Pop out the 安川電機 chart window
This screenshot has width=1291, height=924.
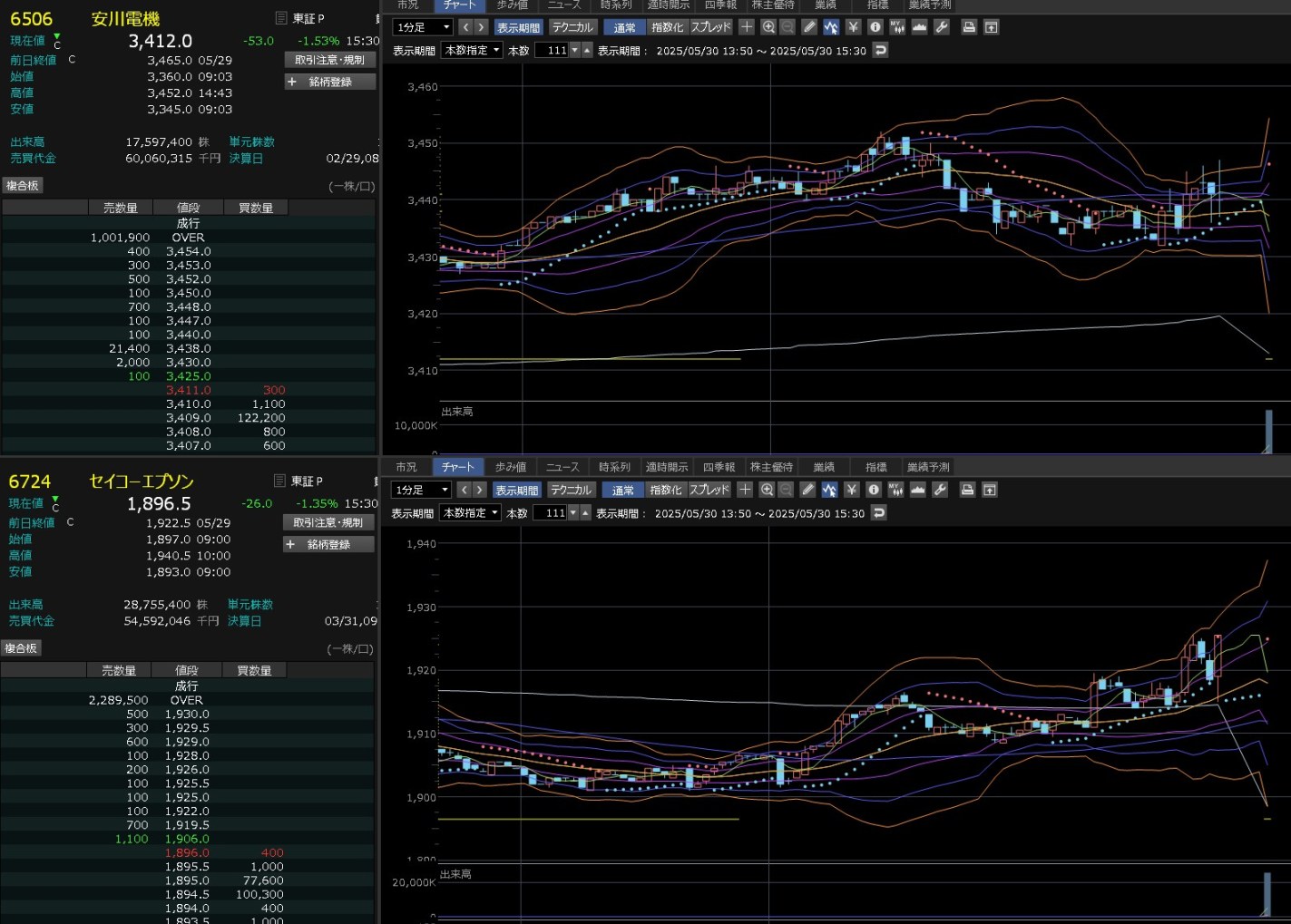coord(992,27)
